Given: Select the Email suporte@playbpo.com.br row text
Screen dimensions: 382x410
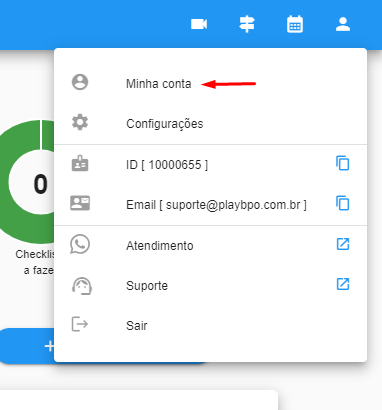Looking at the screenshot, I should tap(216, 205).
